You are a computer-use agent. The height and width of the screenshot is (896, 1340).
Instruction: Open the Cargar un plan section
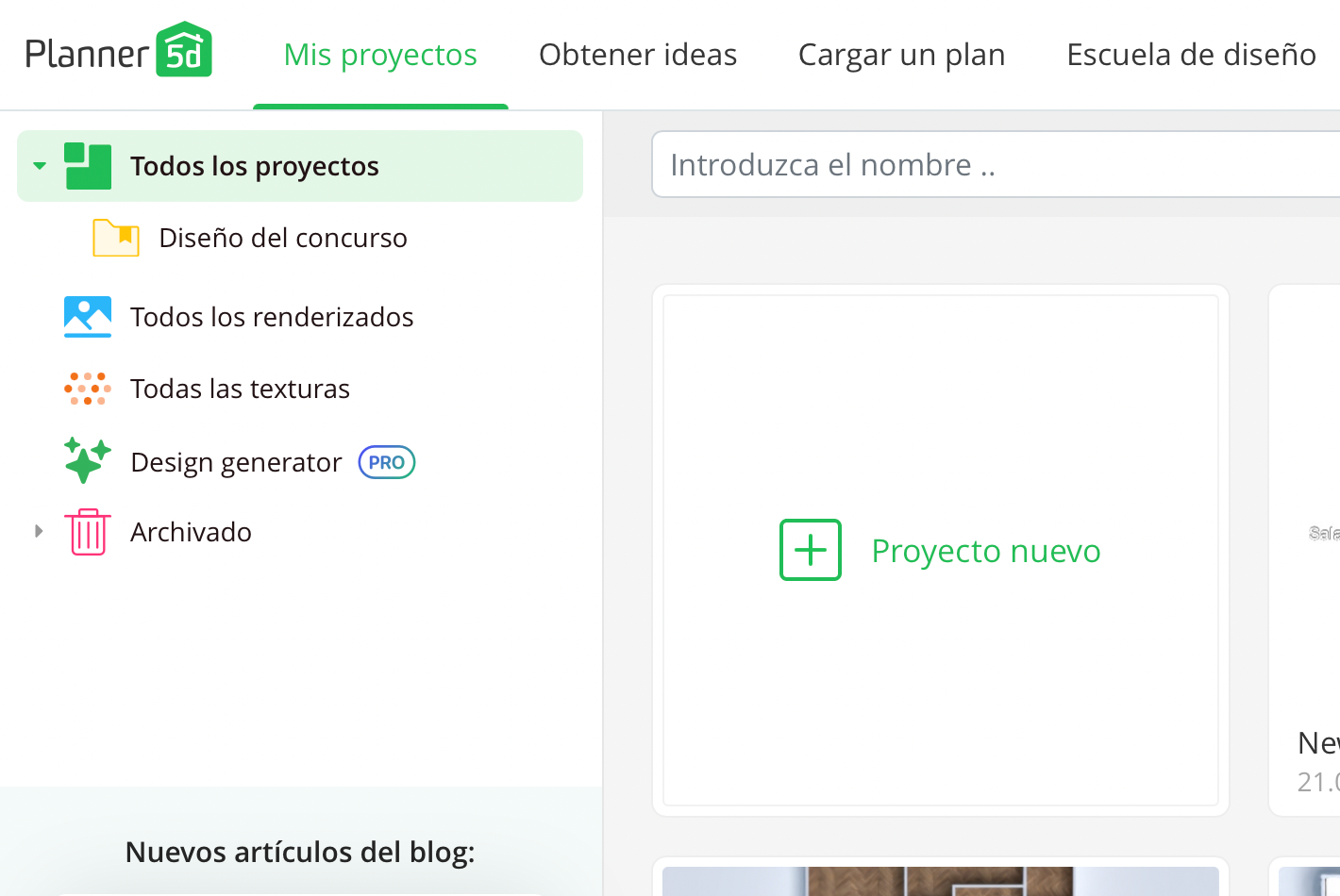(901, 55)
